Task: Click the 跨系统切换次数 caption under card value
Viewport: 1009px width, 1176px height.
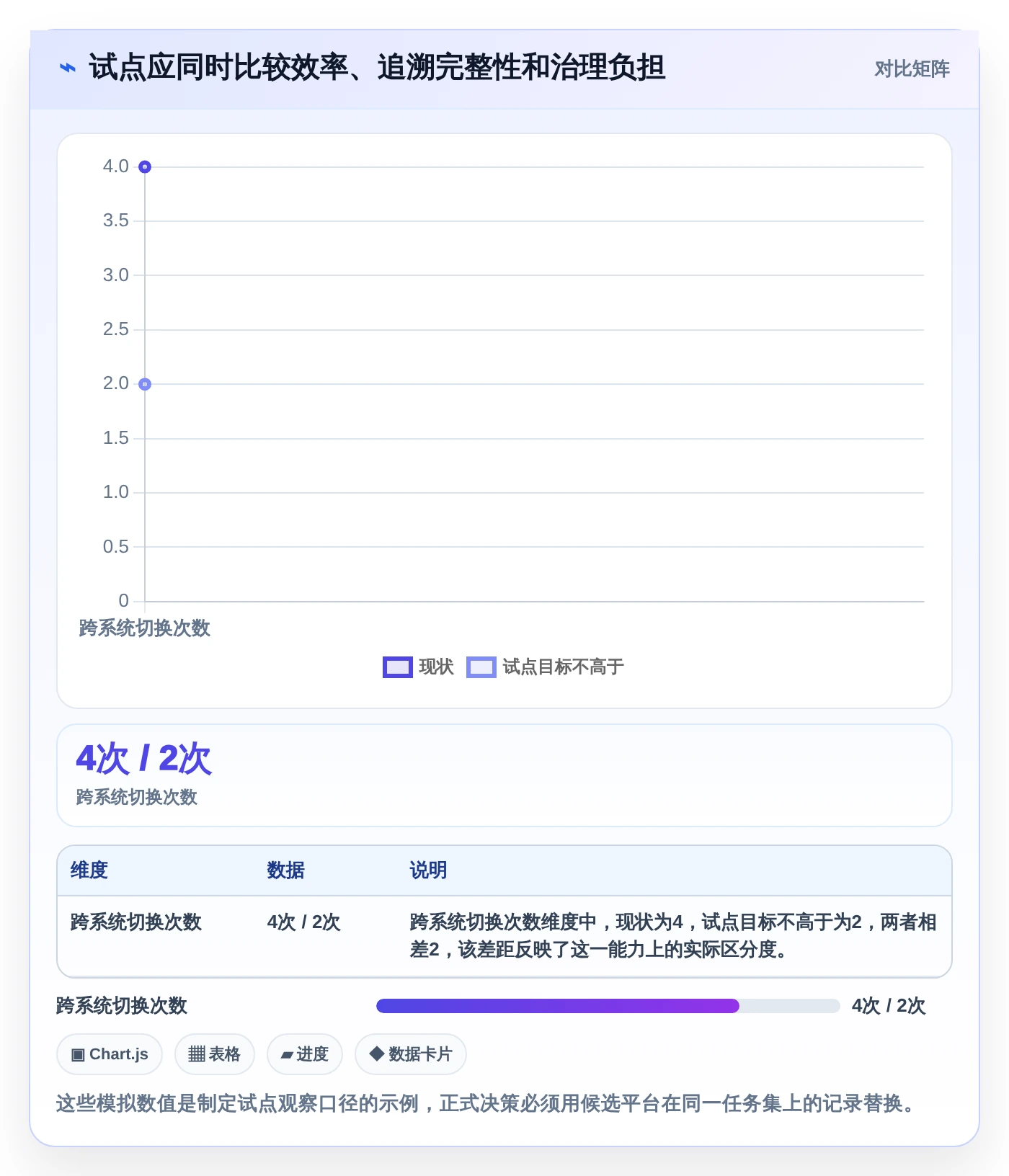Action: (x=136, y=797)
